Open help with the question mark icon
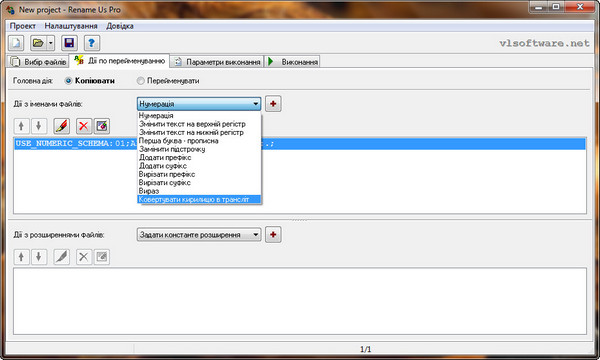The image size is (600, 360). coord(91,43)
